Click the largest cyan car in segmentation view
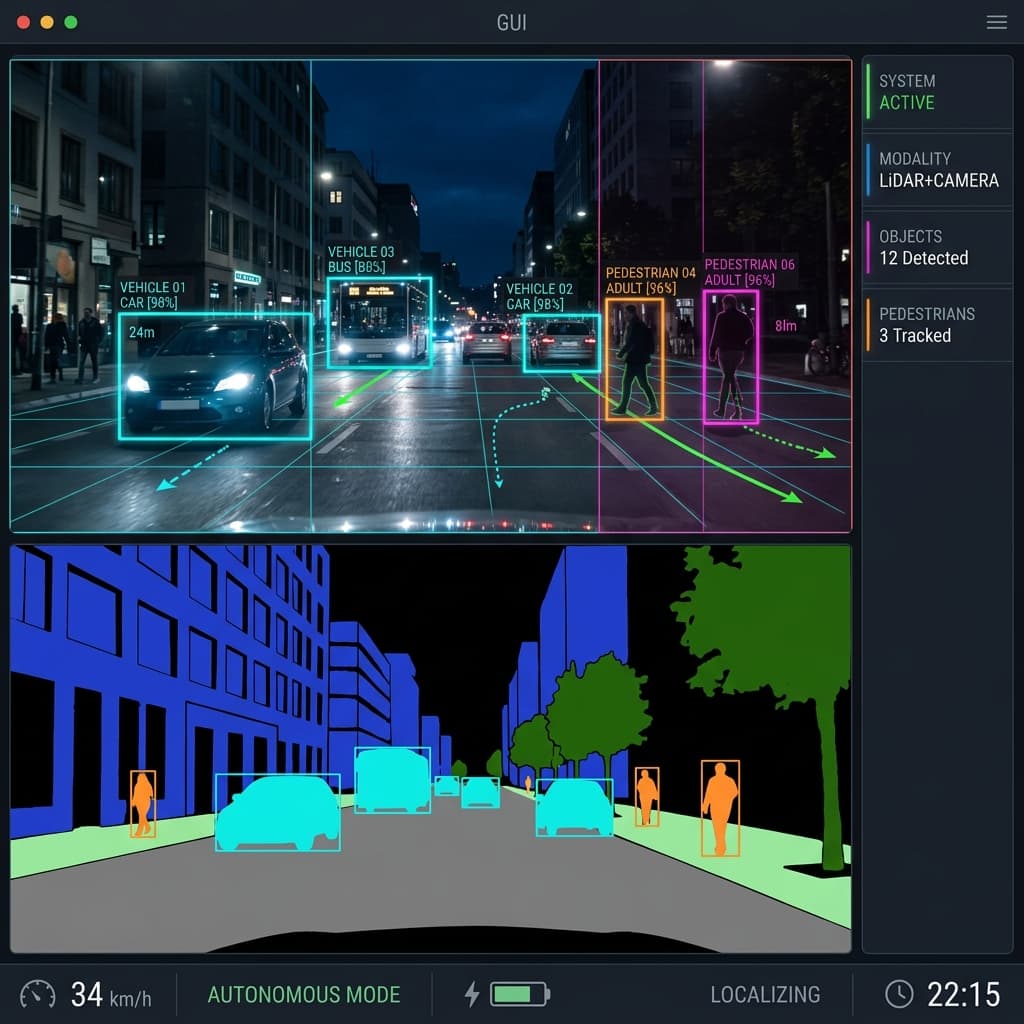 (x=278, y=812)
